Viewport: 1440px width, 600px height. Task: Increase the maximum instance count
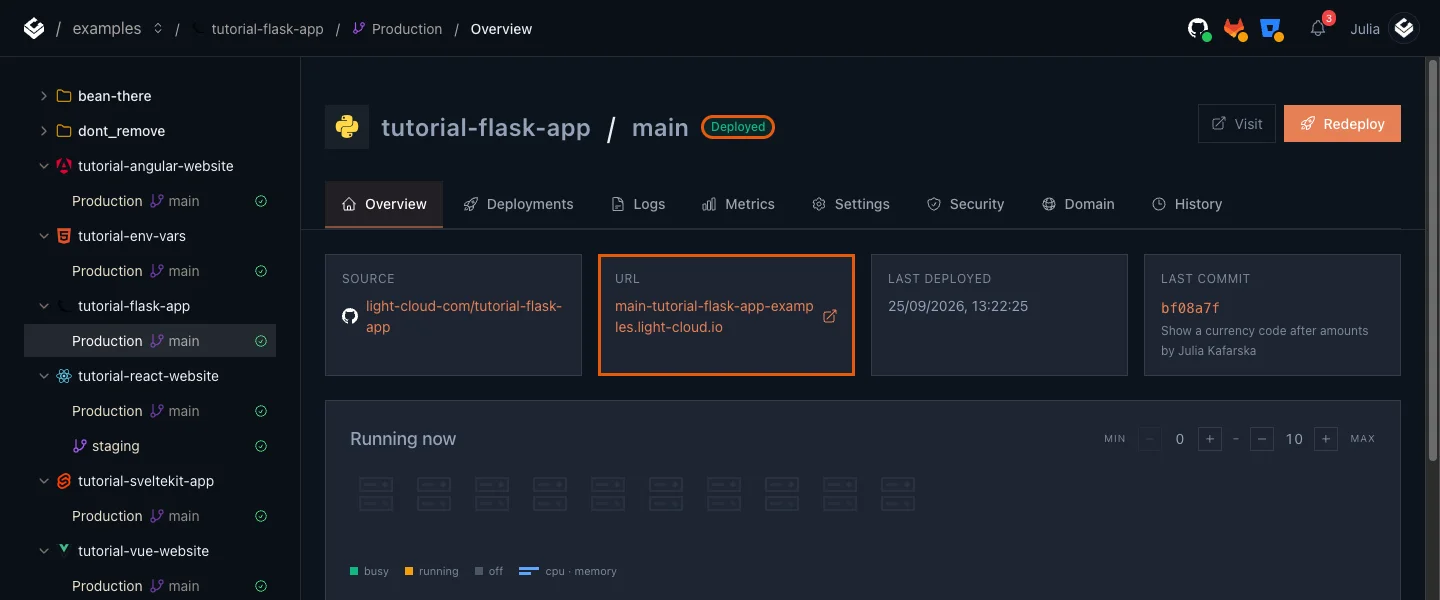coord(1326,439)
